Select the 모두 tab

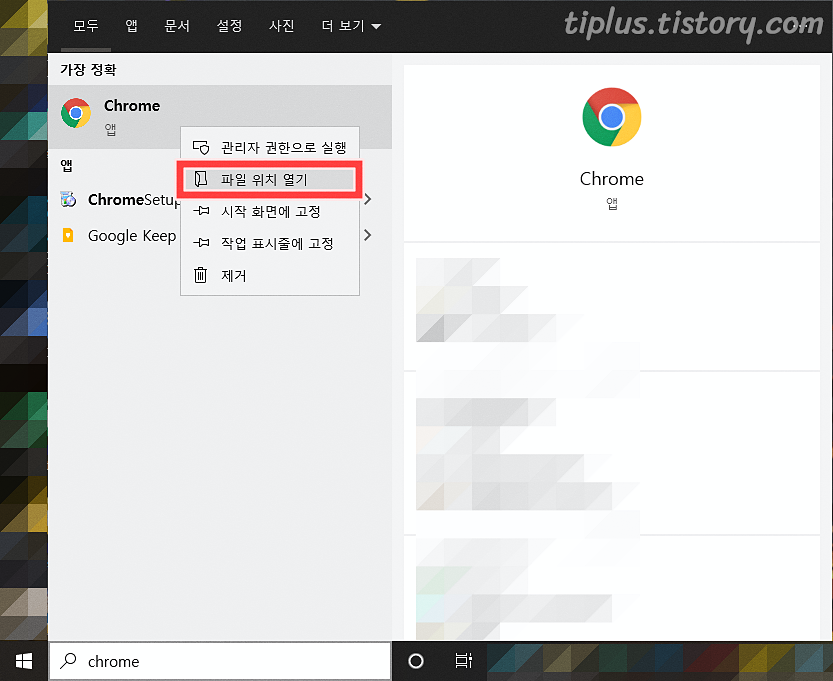pyautogui.click(x=86, y=25)
